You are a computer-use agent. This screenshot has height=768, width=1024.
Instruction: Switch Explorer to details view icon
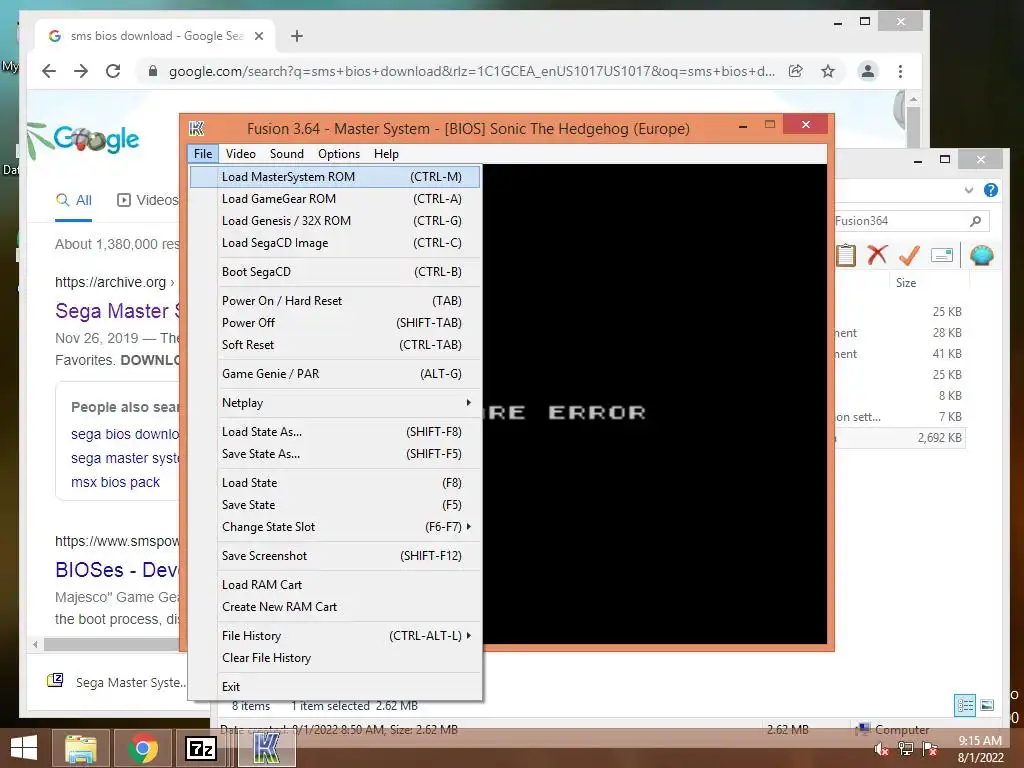tap(965, 705)
